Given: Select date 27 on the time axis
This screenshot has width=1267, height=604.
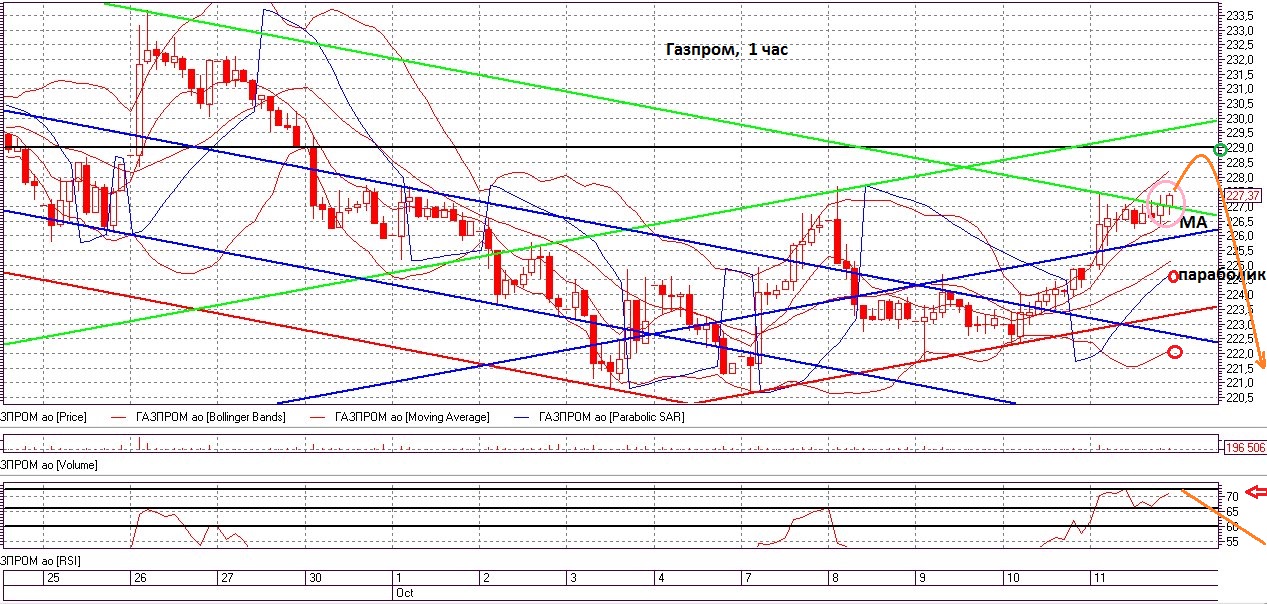Looking at the screenshot, I should click(227, 578).
